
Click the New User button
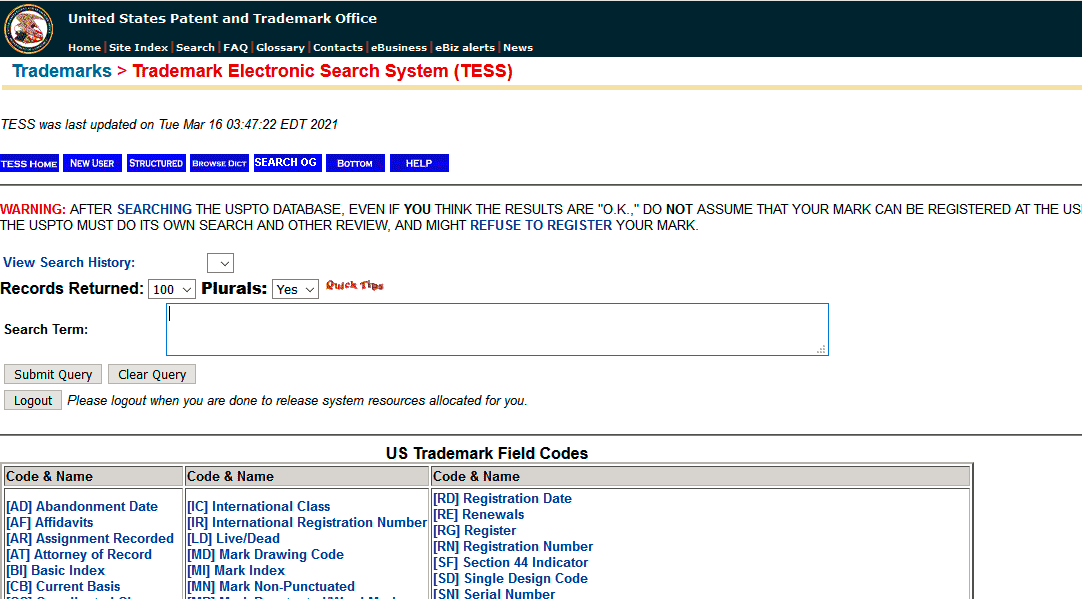(92, 163)
